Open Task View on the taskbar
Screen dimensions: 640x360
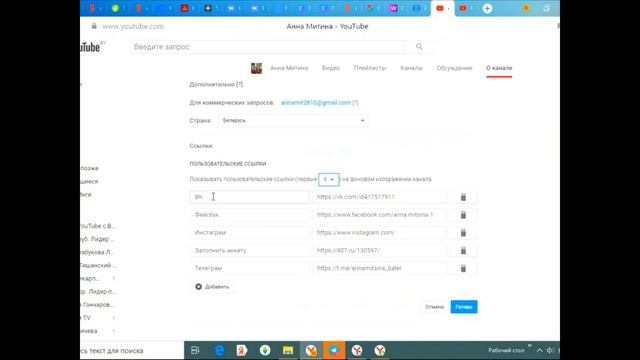(195, 350)
